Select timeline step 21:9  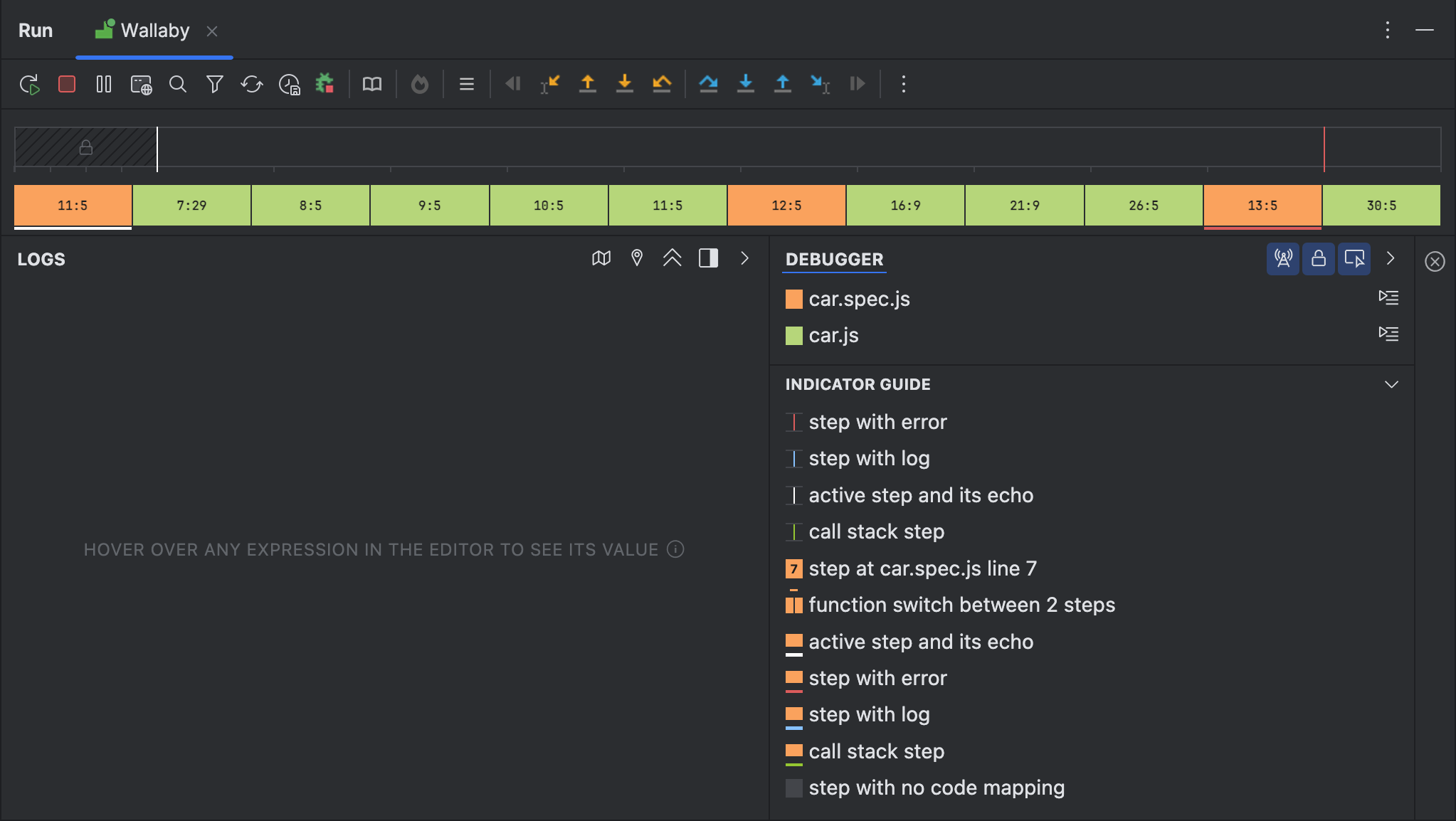1025,206
